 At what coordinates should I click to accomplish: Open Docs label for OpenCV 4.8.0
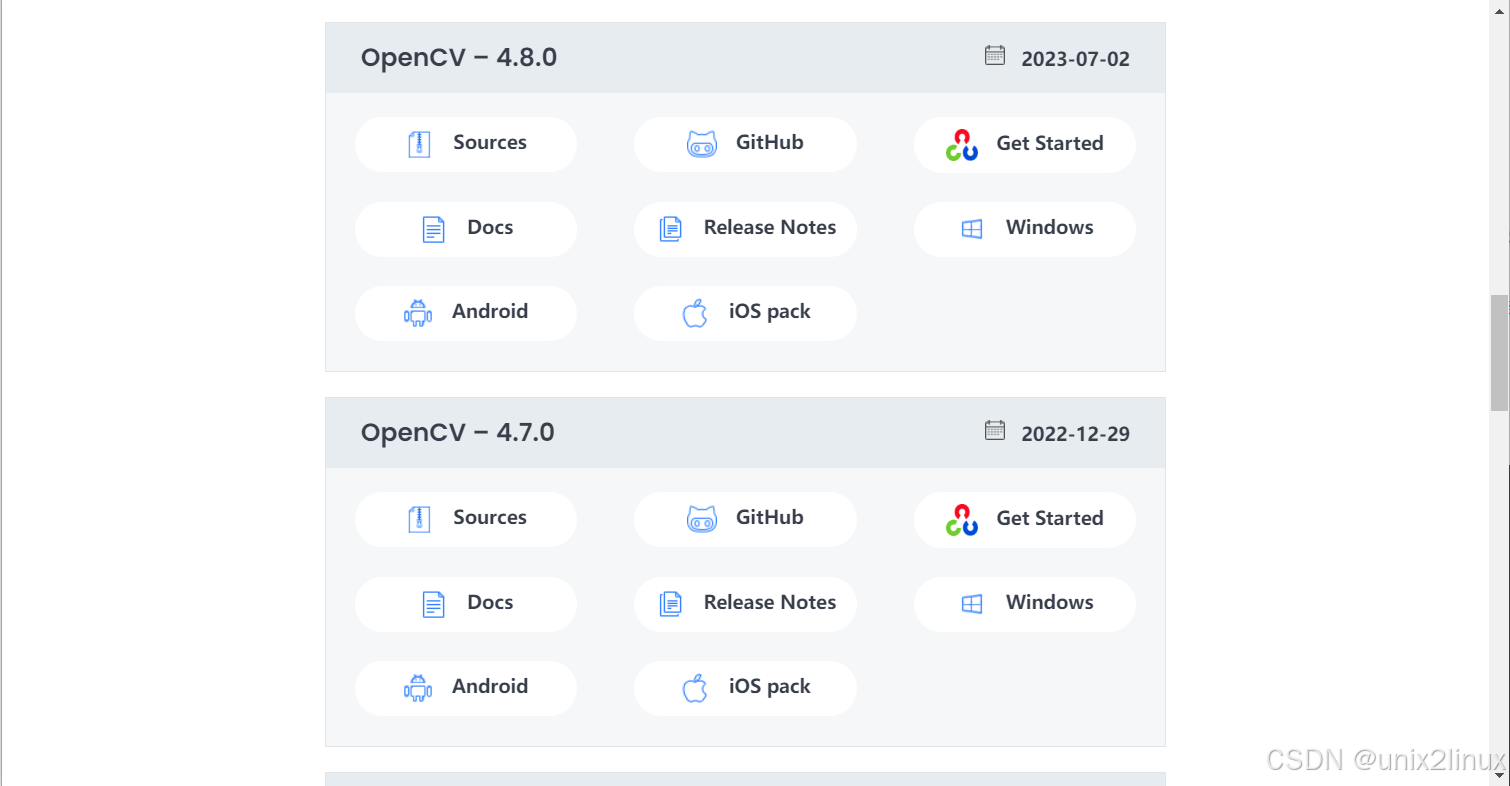(490, 227)
